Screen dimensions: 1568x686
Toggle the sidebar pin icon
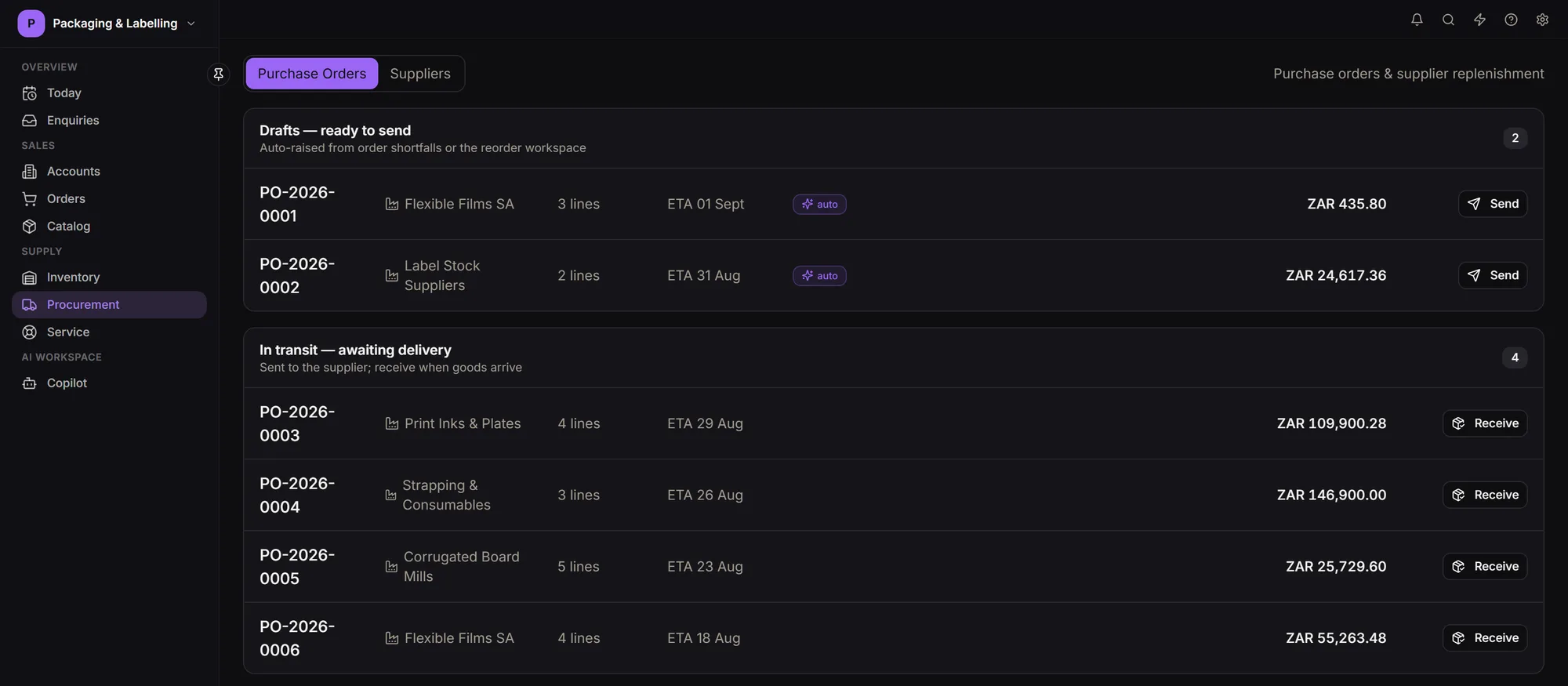[219, 74]
